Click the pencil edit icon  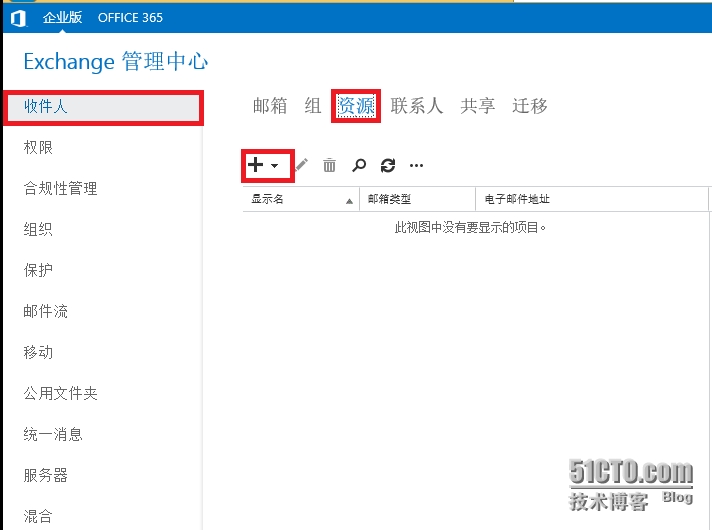(x=302, y=165)
